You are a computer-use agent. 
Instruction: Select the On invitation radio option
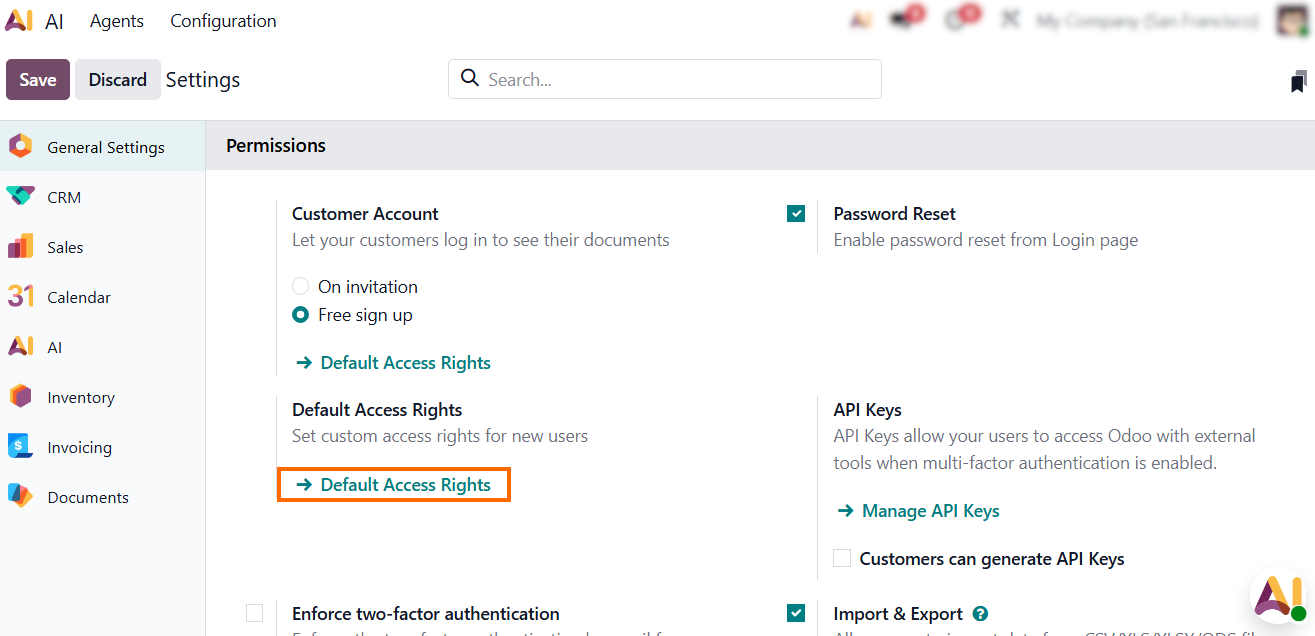pyautogui.click(x=300, y=287)
